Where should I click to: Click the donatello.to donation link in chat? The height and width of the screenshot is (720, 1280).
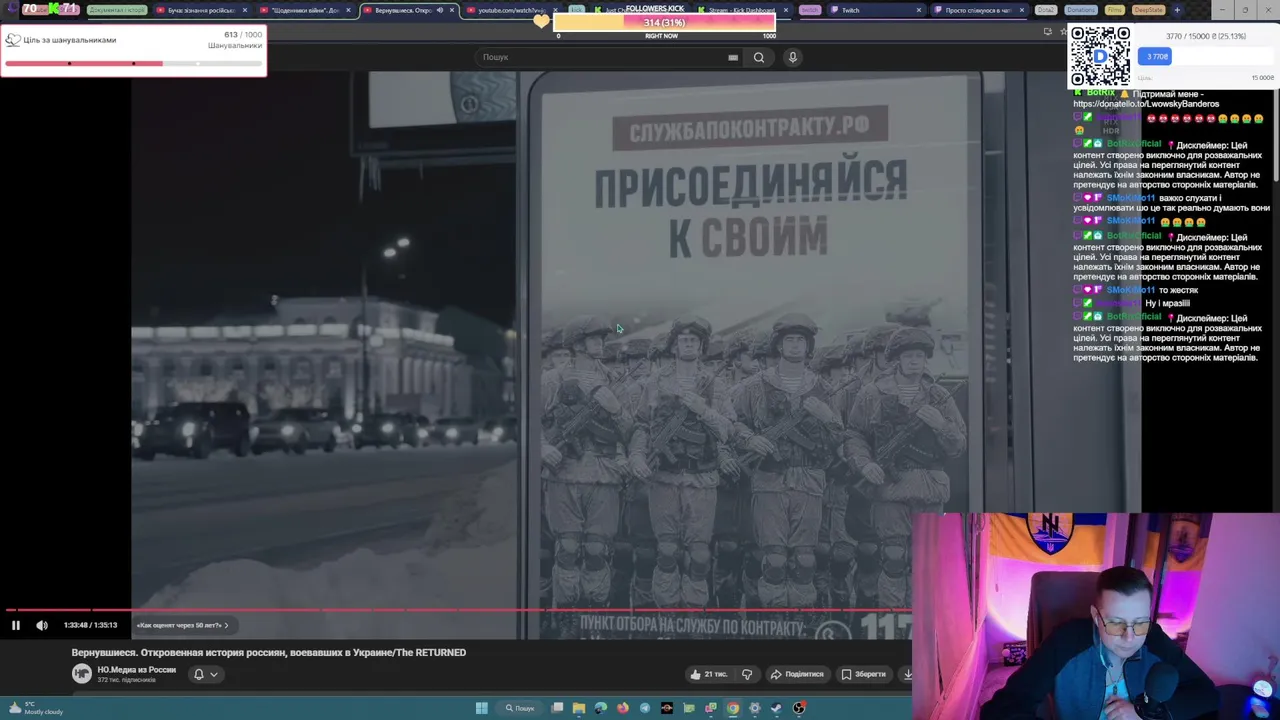click(x=1146, y=103)
